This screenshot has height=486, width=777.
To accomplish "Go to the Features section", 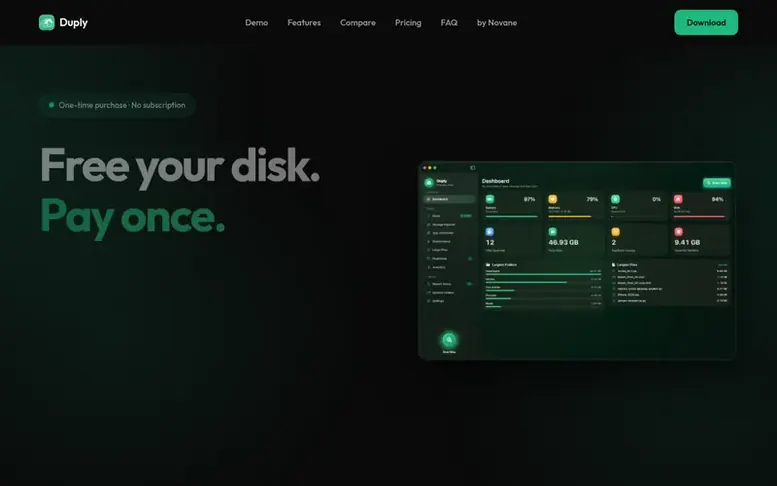I will click(x=304, y=23).
